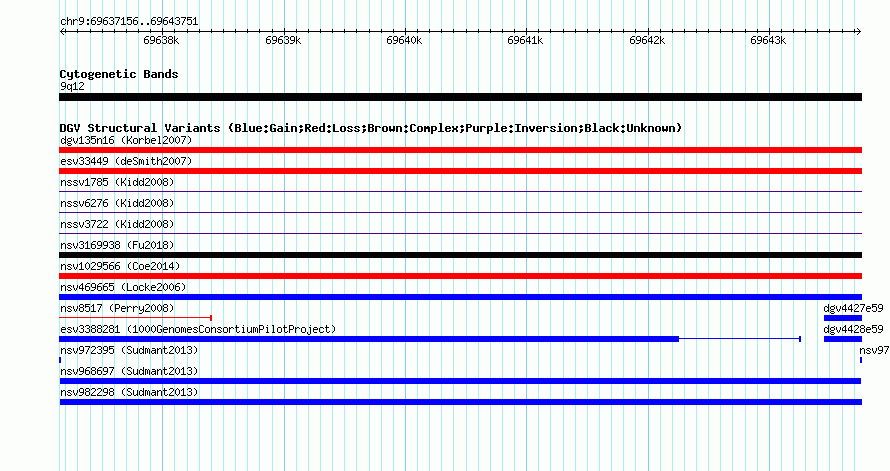Click nsv8517 (Perry2008) variant label
890x471 pixels.
tap(117, 308)
